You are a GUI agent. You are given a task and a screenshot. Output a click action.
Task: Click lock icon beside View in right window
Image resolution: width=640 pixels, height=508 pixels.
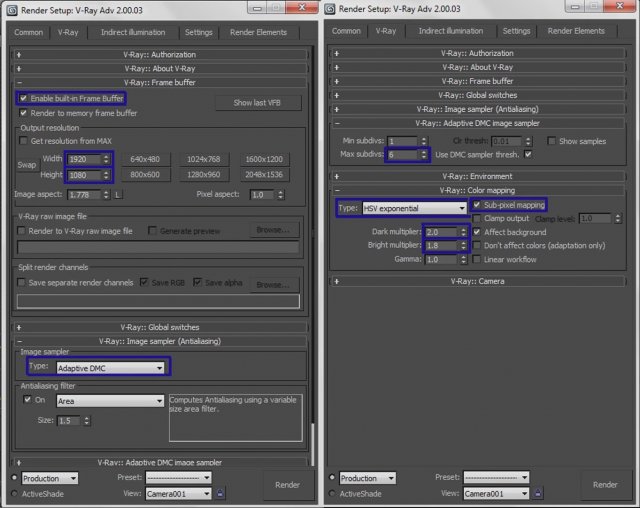tap(538, 493)
